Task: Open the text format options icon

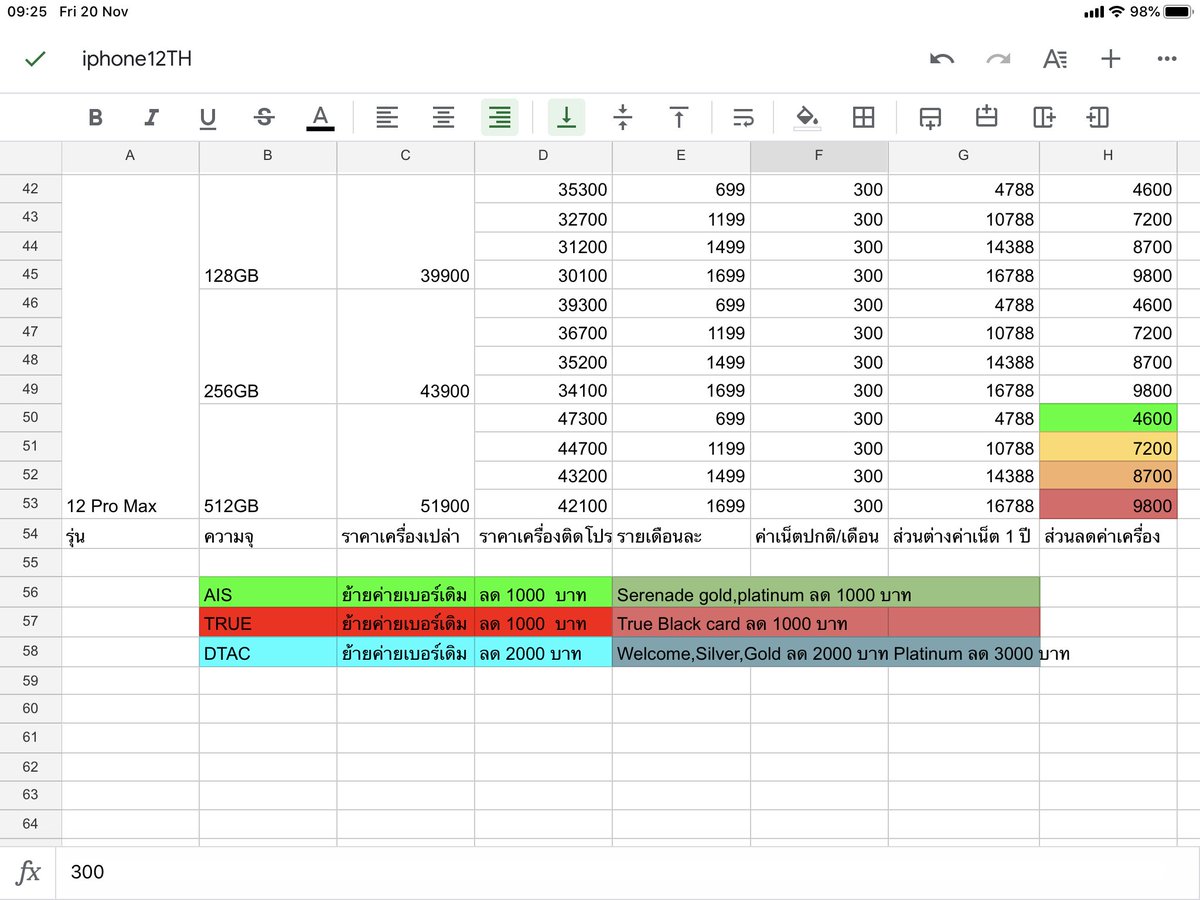Action: click(x=1054, y=59)
